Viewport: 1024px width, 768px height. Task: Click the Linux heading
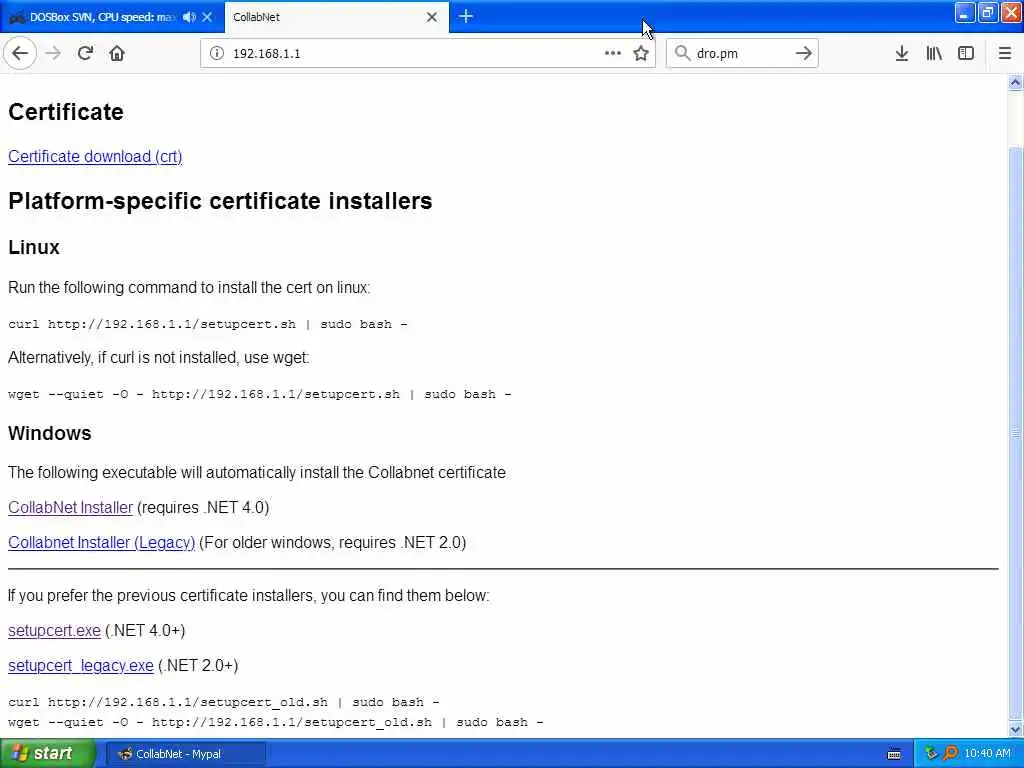coord(34,248)
